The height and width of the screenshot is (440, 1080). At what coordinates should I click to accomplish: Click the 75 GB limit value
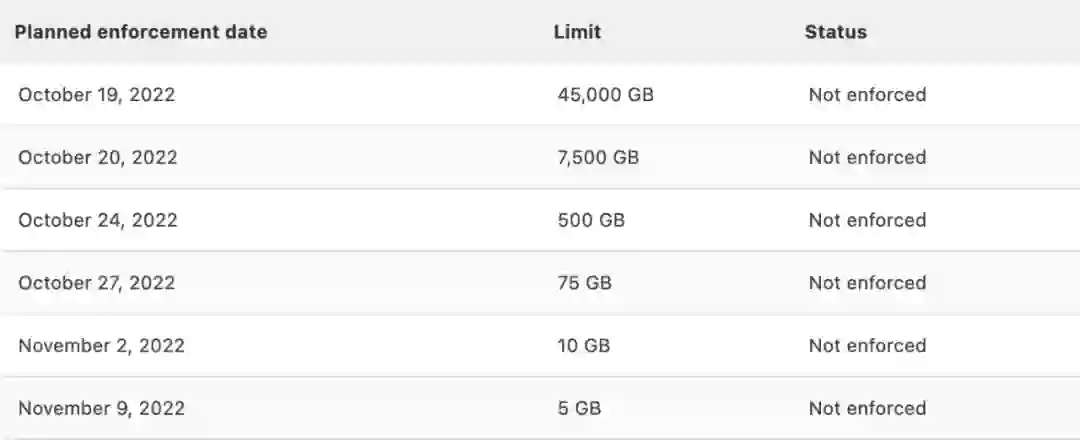(x=584, y=283)
